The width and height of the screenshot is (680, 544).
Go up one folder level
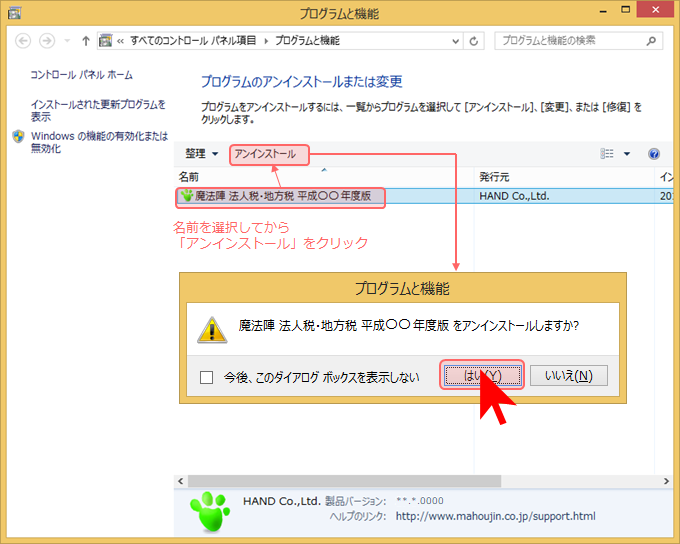pyautogui.click(x=85, y=41)
